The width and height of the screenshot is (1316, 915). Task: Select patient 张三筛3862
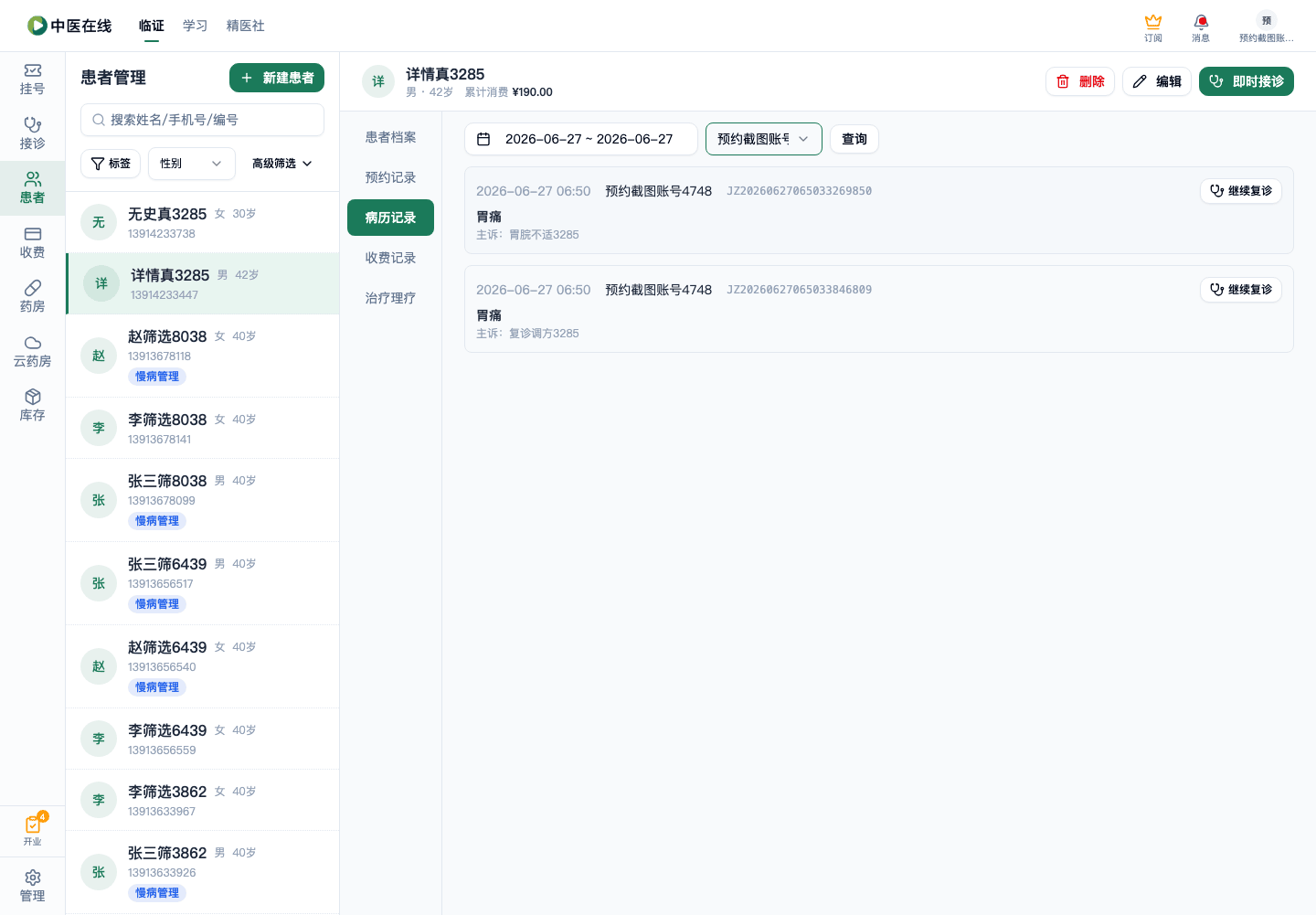click(x=203, y=872)
